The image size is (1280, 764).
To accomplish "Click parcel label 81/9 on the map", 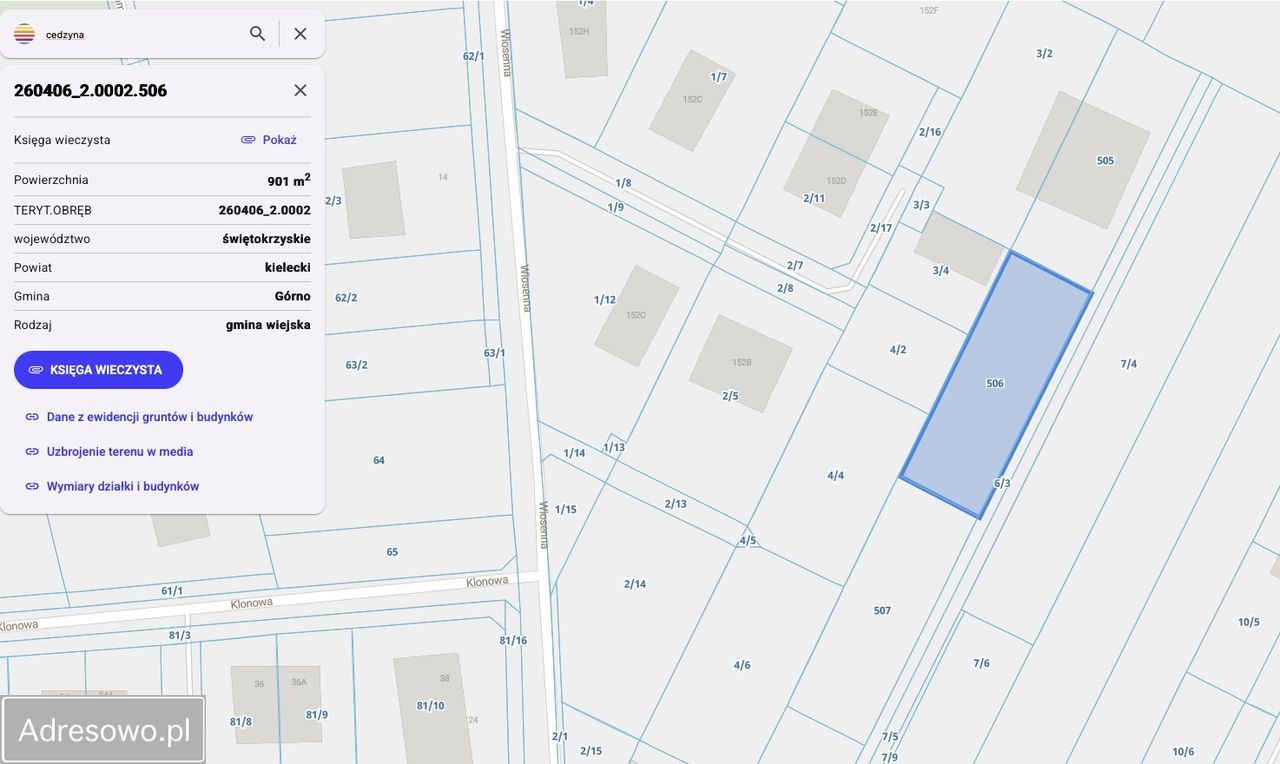I will (317, 715).
